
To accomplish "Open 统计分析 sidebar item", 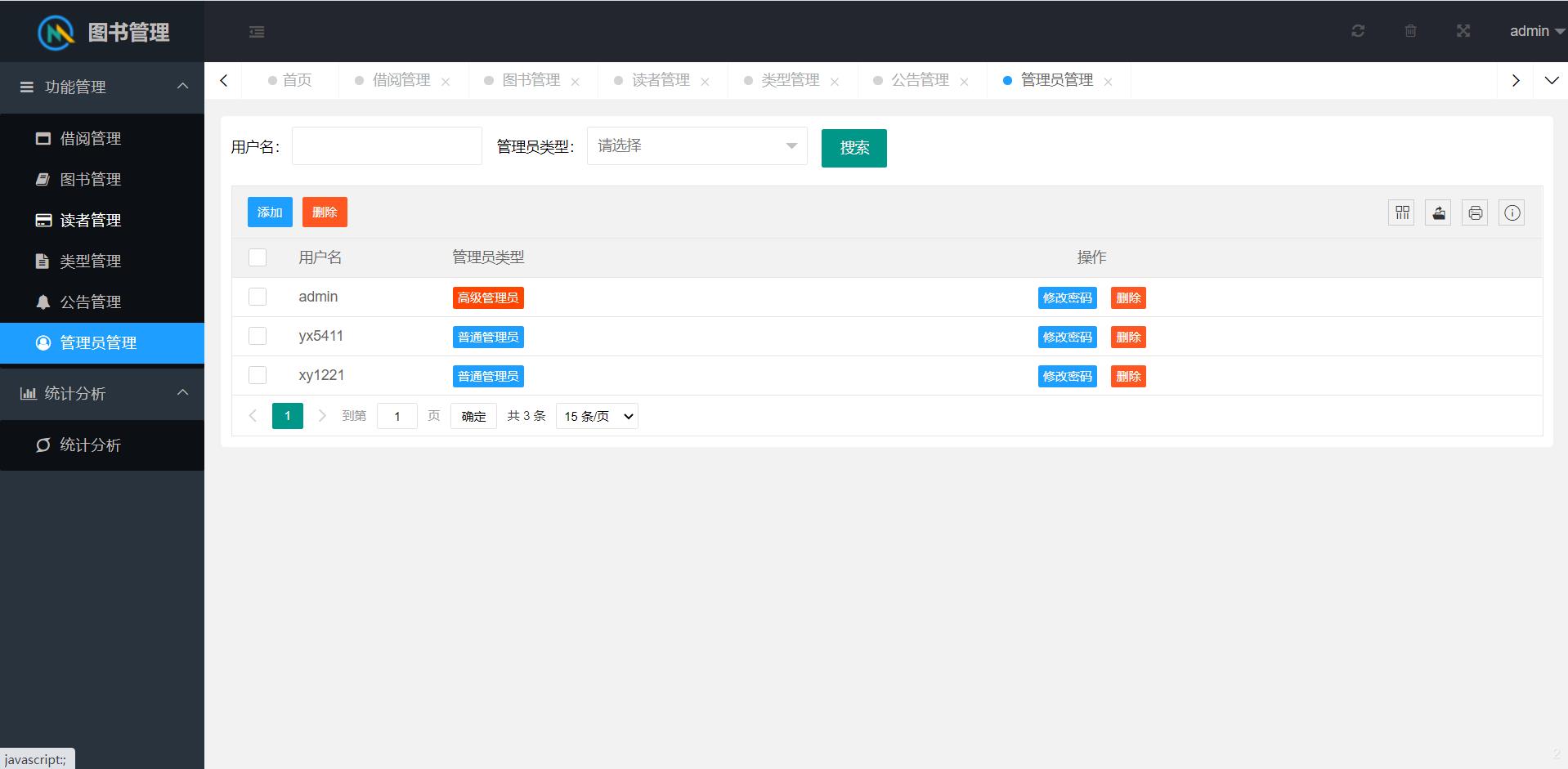I will click(x=102, y=445).
